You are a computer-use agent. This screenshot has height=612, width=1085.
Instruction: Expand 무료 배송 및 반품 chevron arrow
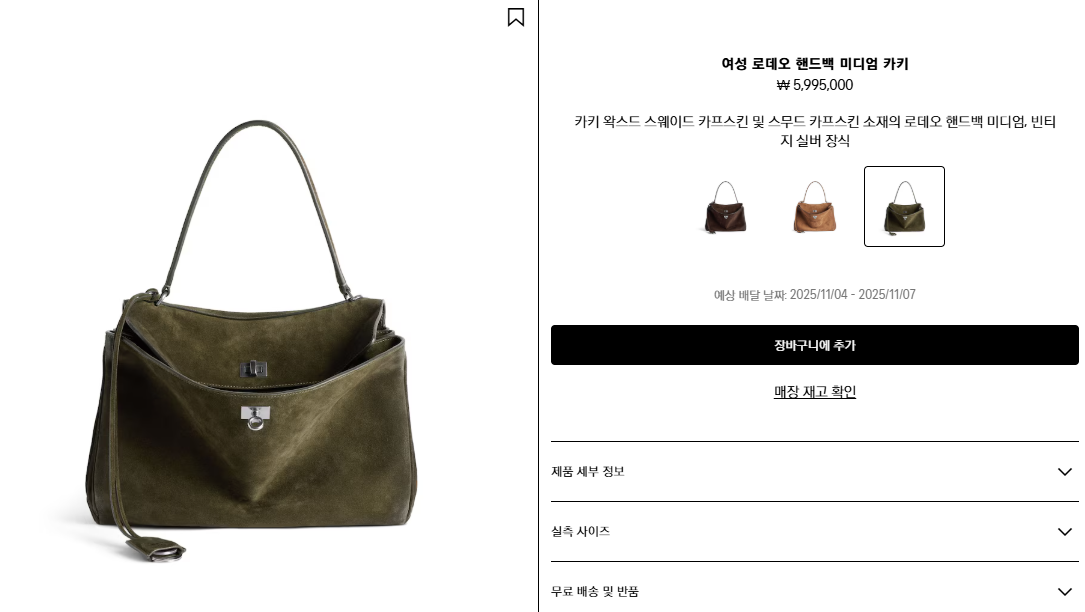[x=1064, y=592]
